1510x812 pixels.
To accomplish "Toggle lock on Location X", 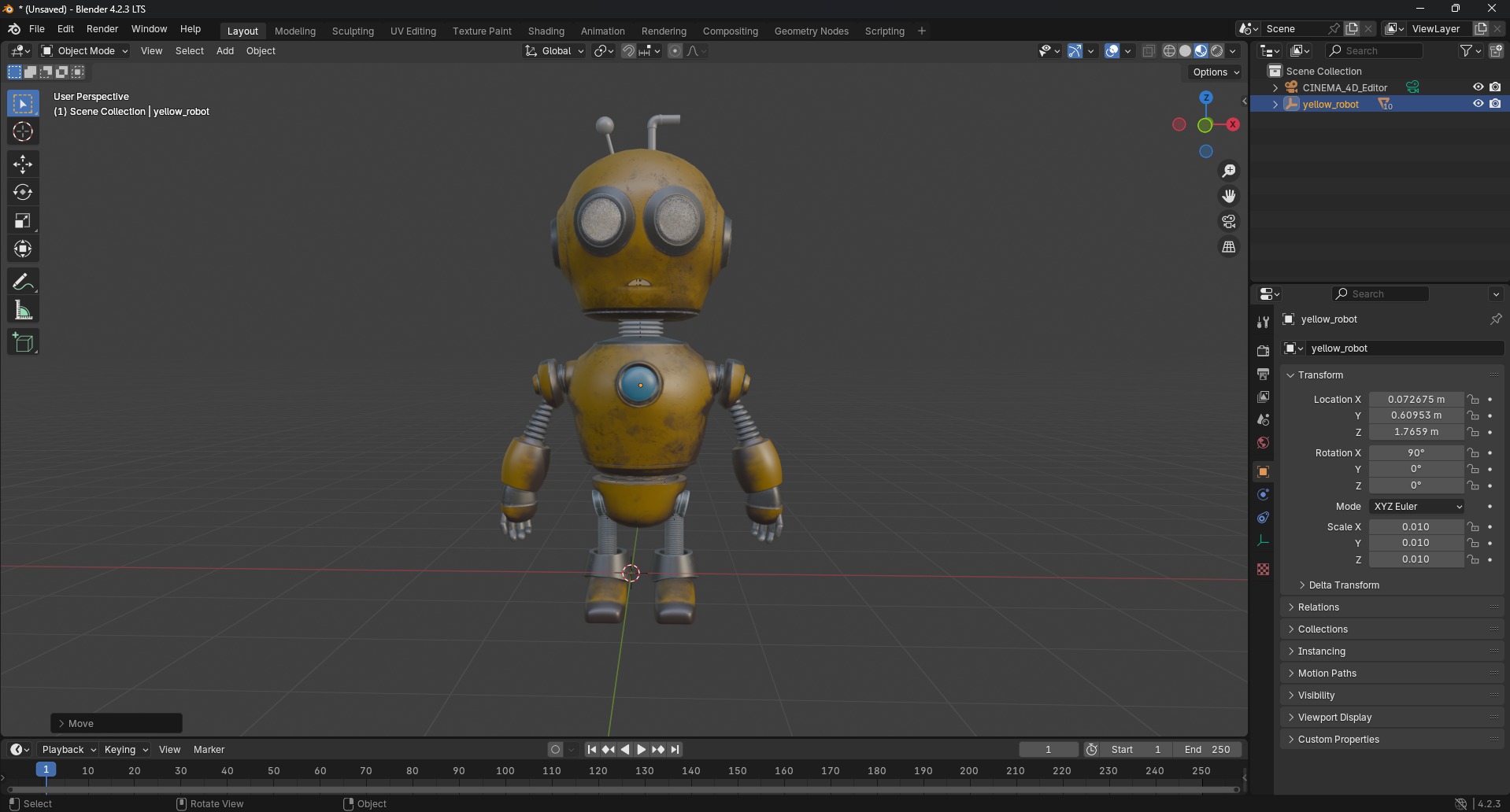I will click(1473, 400).
